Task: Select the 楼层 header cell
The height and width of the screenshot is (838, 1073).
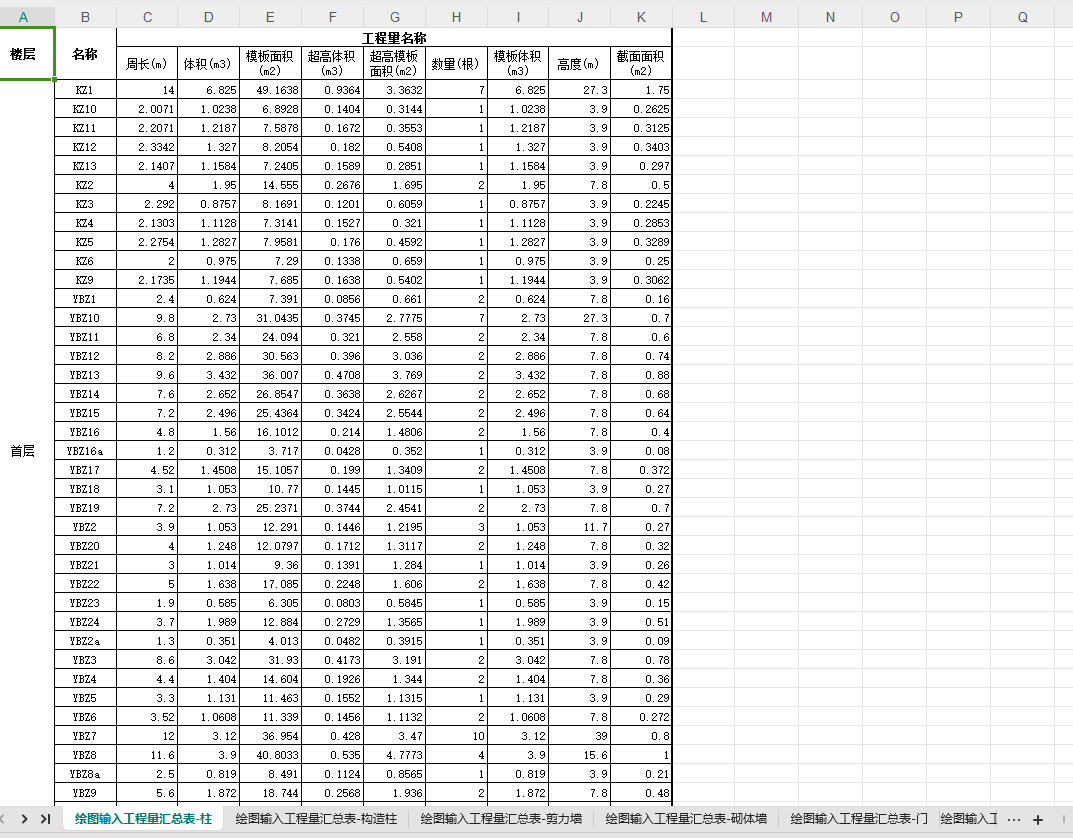Action: click(x=27, y=53)
